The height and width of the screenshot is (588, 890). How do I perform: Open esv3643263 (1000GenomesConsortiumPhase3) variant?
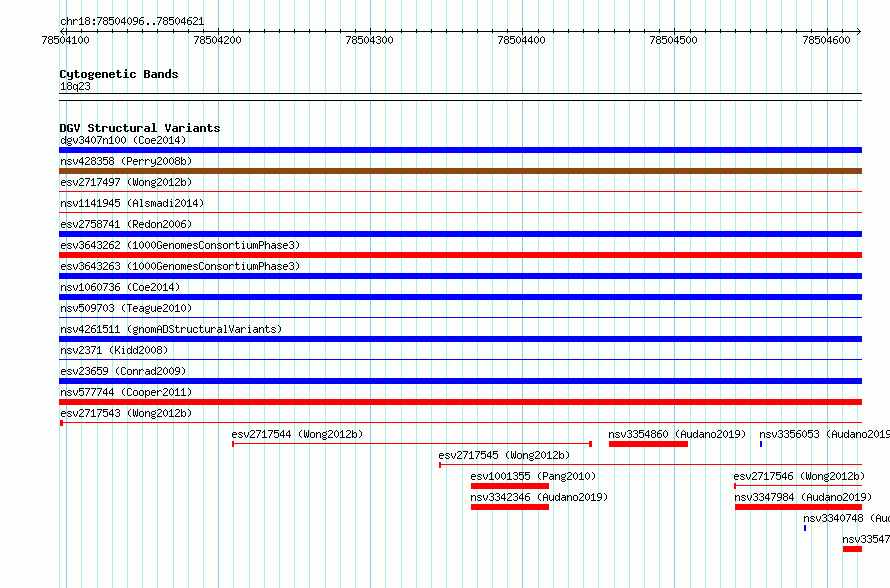(x=180, y=266)
